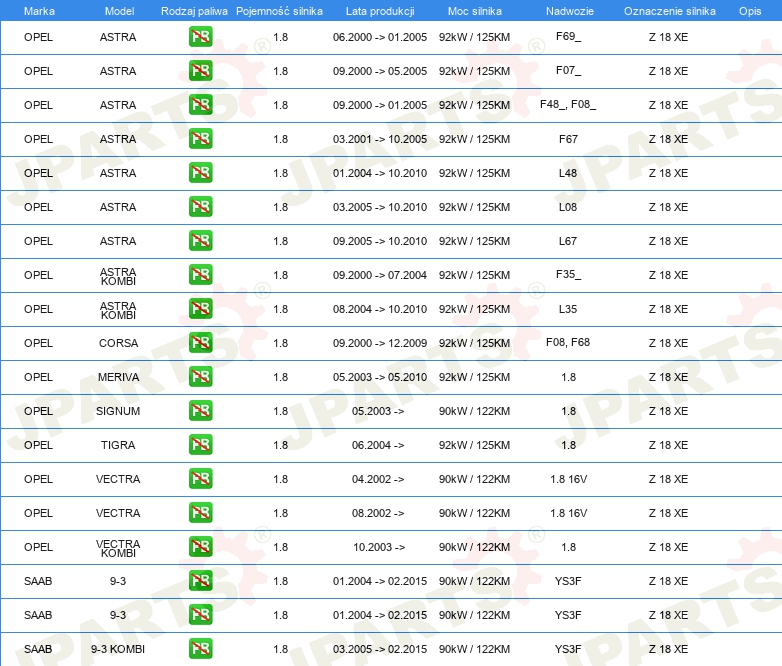This screenshot has width=782, height=666.
Task: Select the date '06.2000 -> 01.2005'
Action: click(x=380, y=37)
